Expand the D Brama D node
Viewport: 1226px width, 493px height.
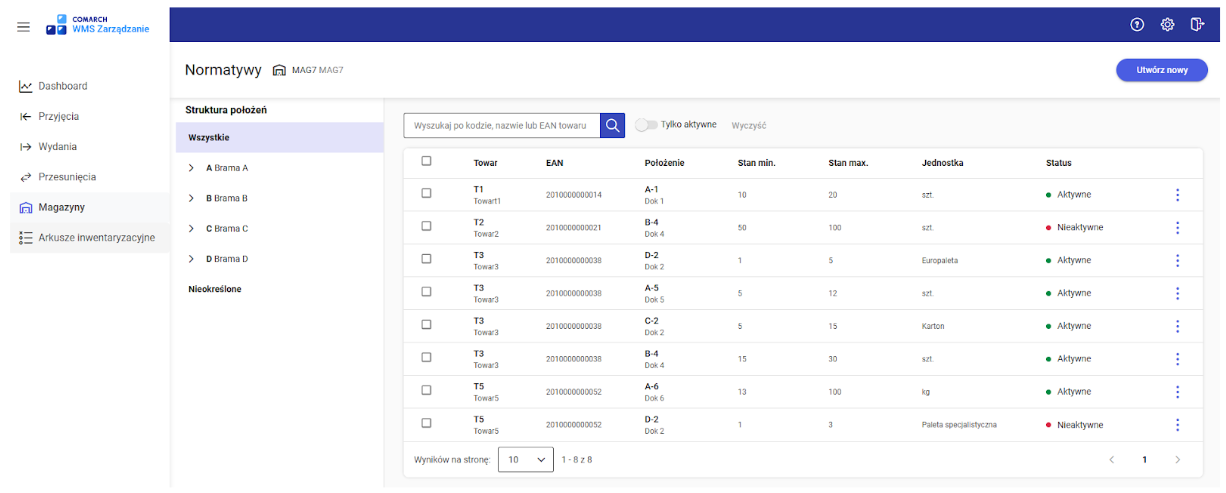[x=191, y=259]
